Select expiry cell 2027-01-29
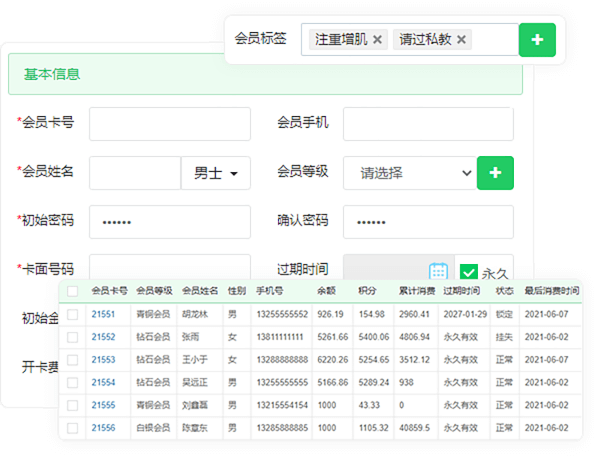Viewport: 598px width, 456px height. click(465, 314)
